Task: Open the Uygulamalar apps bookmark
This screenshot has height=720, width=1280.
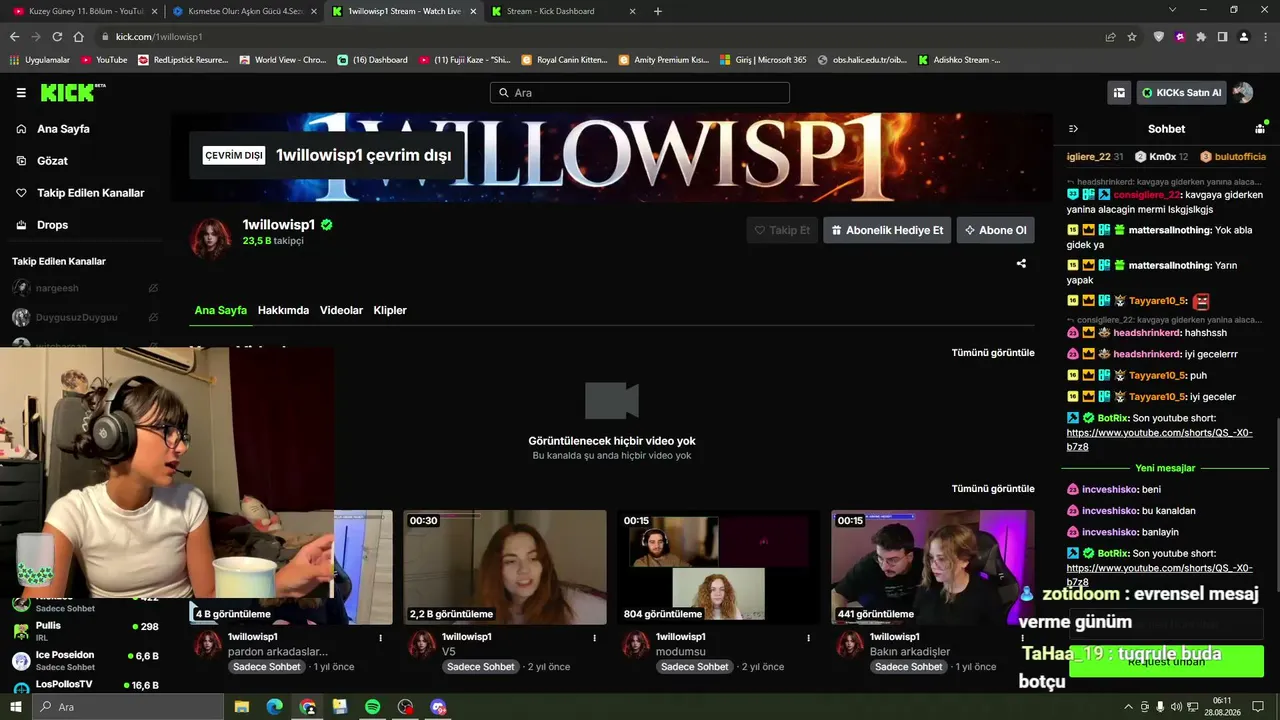Action: (x=40, y=60)
